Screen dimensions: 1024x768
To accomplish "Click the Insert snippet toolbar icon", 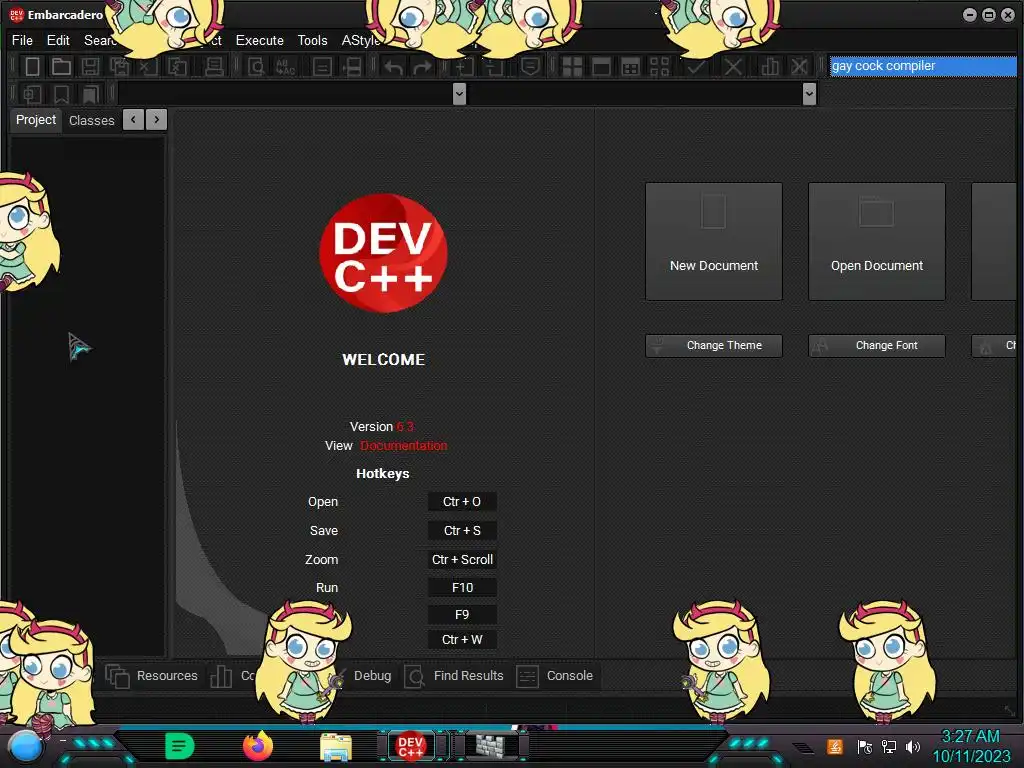I will click(x=33, y=94).
